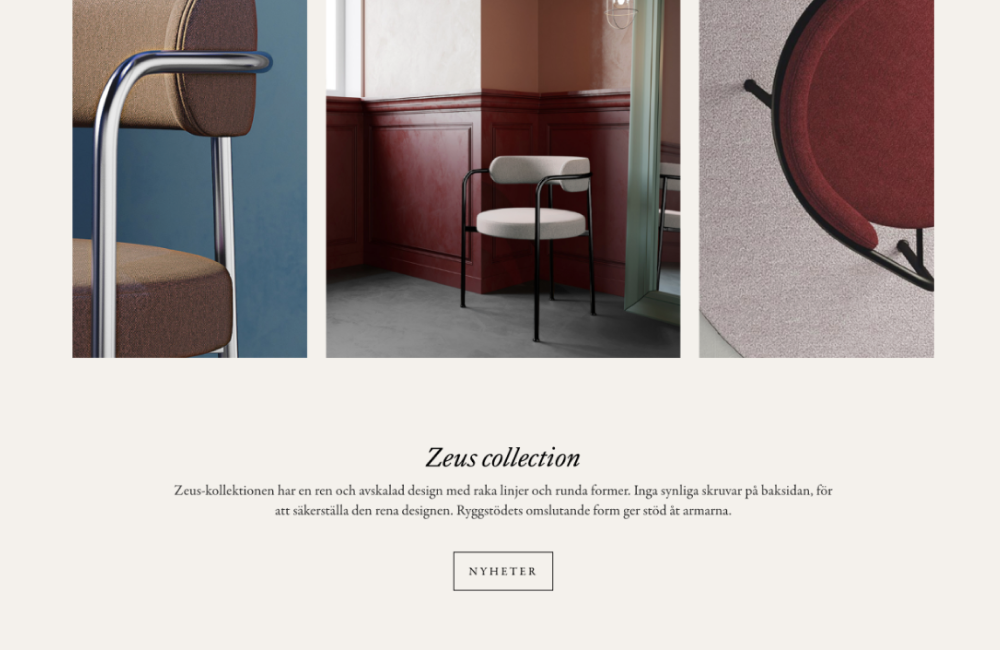Open the Zeus collection heading

click(x=503, y=457)
